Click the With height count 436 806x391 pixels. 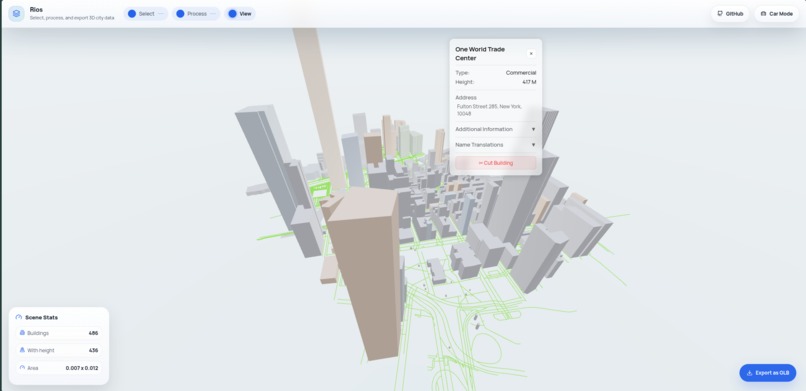(93, 350)
